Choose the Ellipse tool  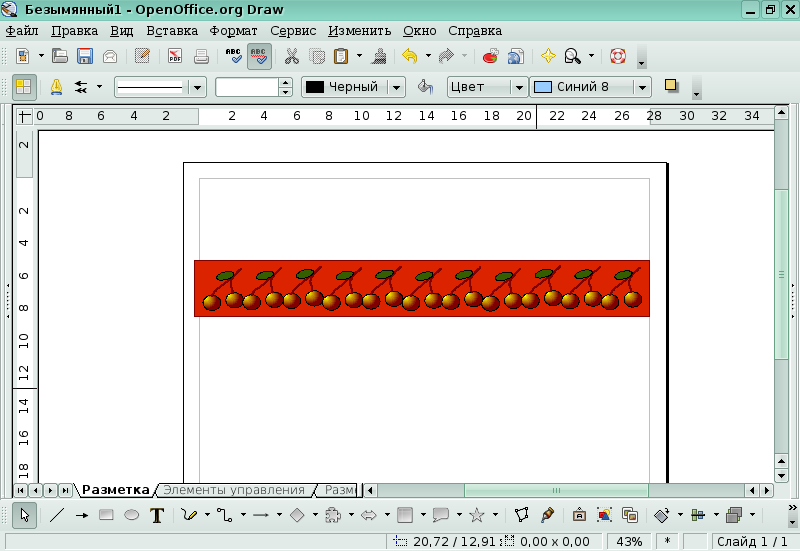tap(132, 515)
